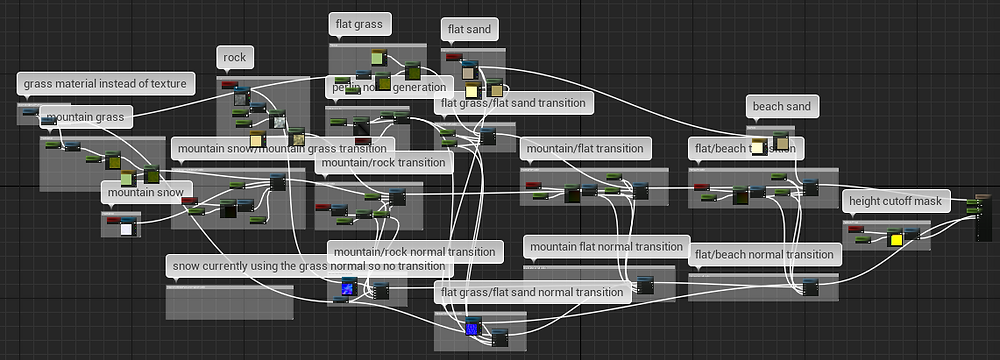Select the light green texture node in flat grass group
The image size is (1000, 360).
coord(378,57)
